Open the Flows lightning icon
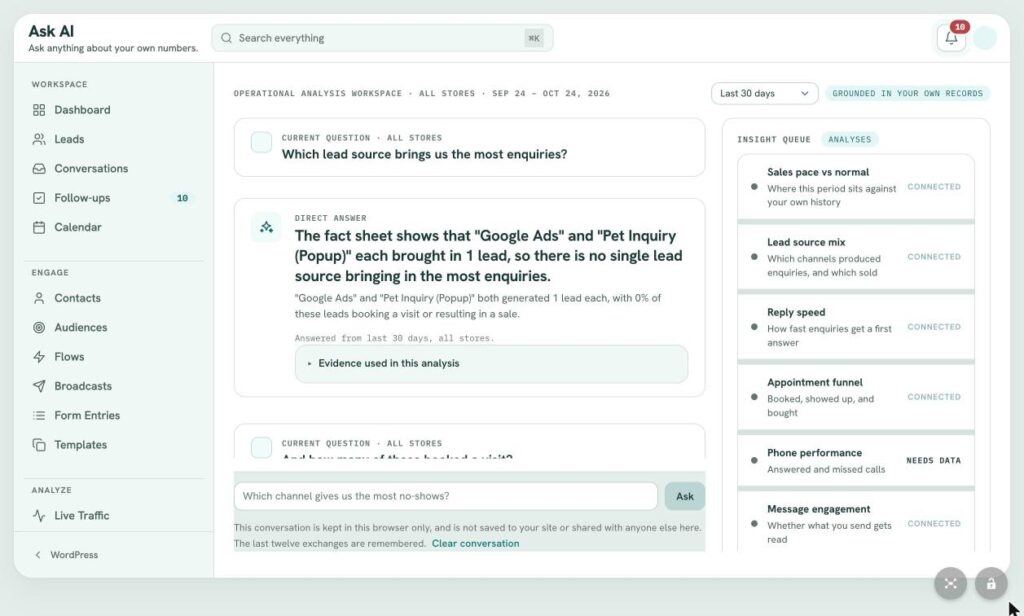 click(39, 357)
